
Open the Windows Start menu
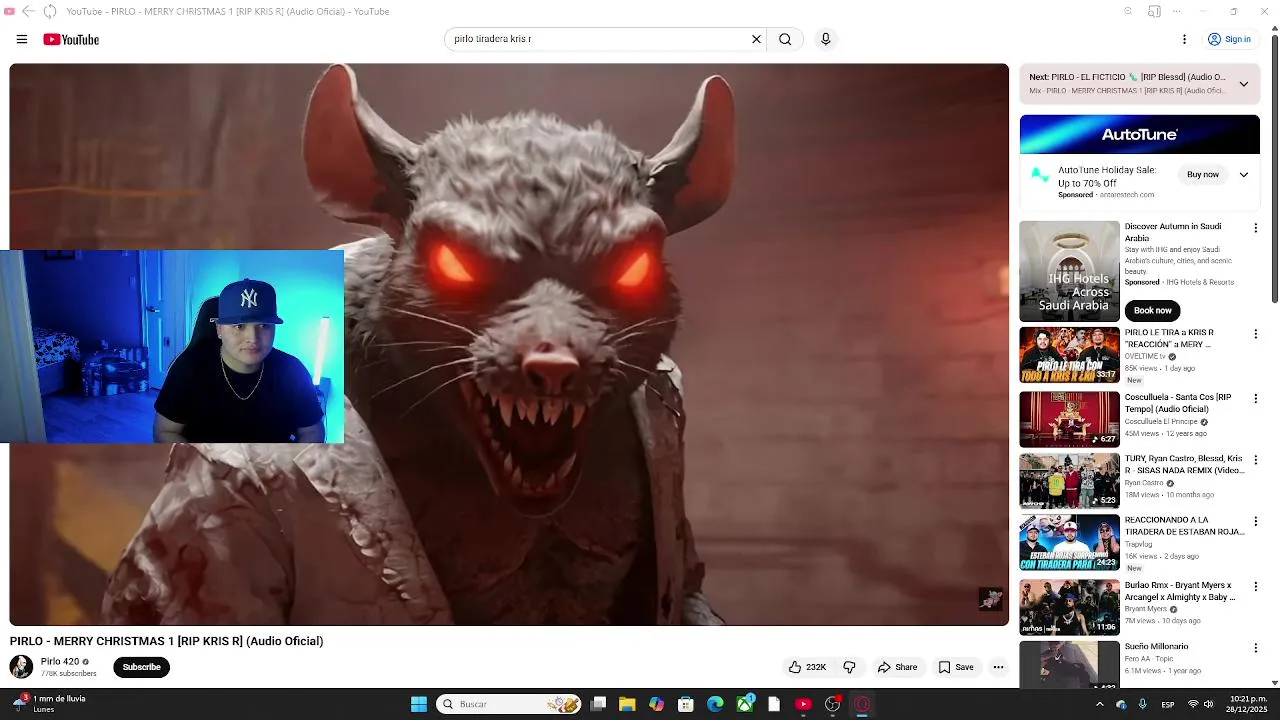419,704
